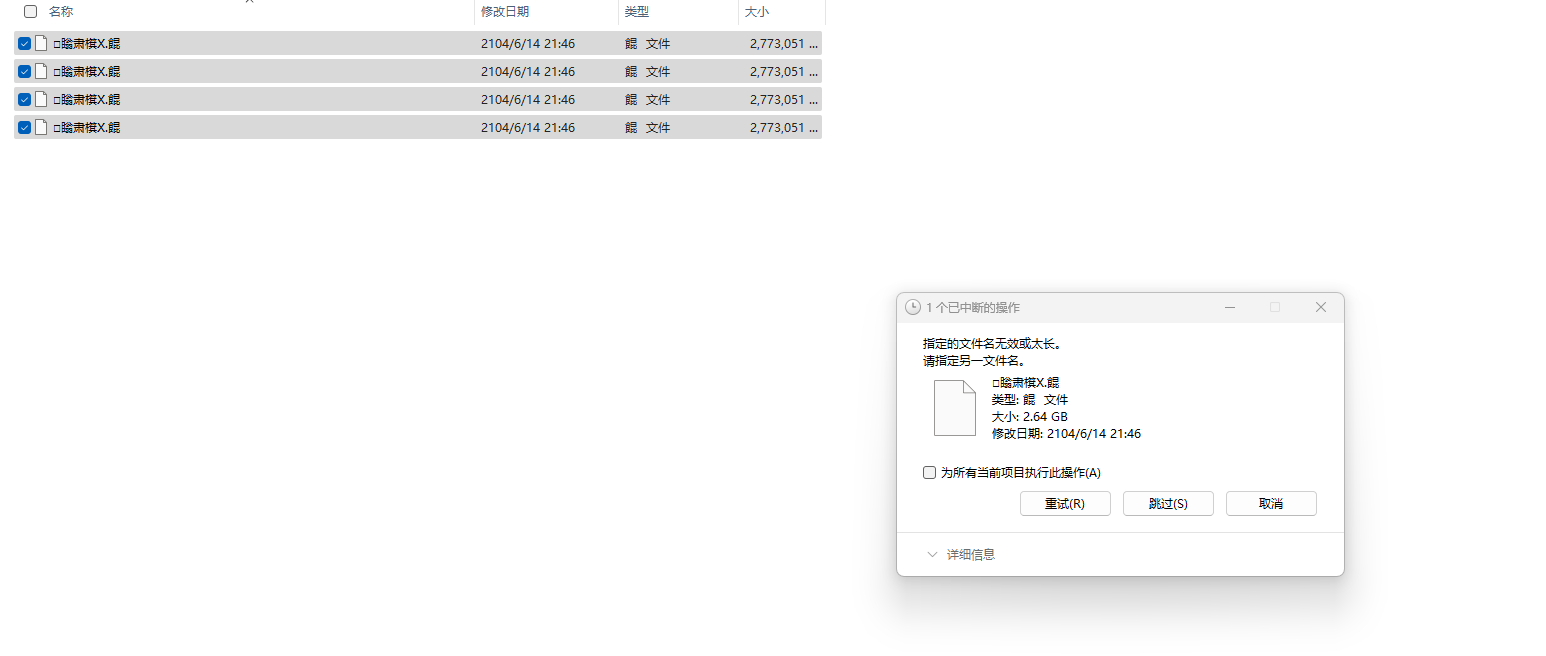The width and height of the screenshot is (1546, 656).
Task: Click the clock icon in the dialog title bar
Action: [912, 307]
